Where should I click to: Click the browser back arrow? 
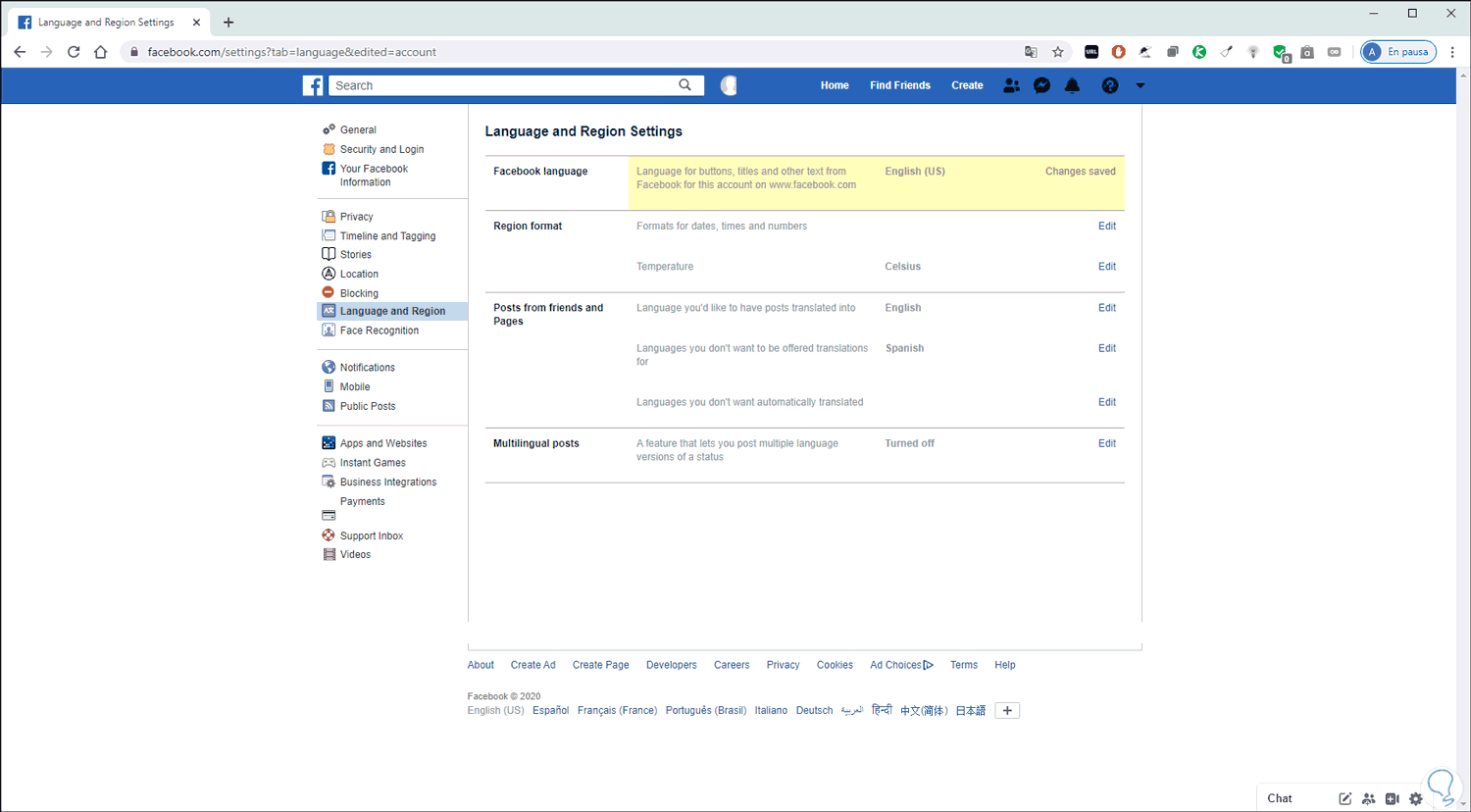click(x=20, y=52)
